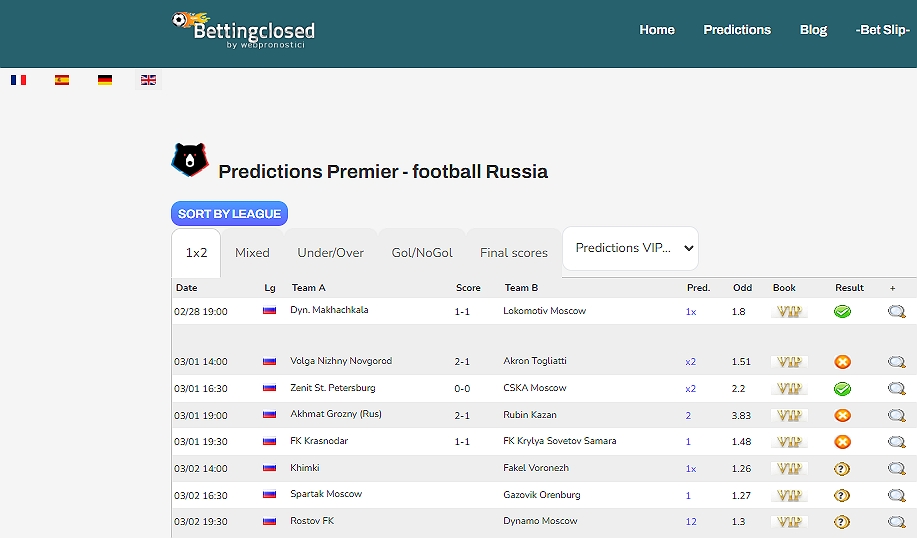Open details magnifier for Dyn. Makhachkala match
The height and width of the screenshot is (538, 917).
point(896,312)
